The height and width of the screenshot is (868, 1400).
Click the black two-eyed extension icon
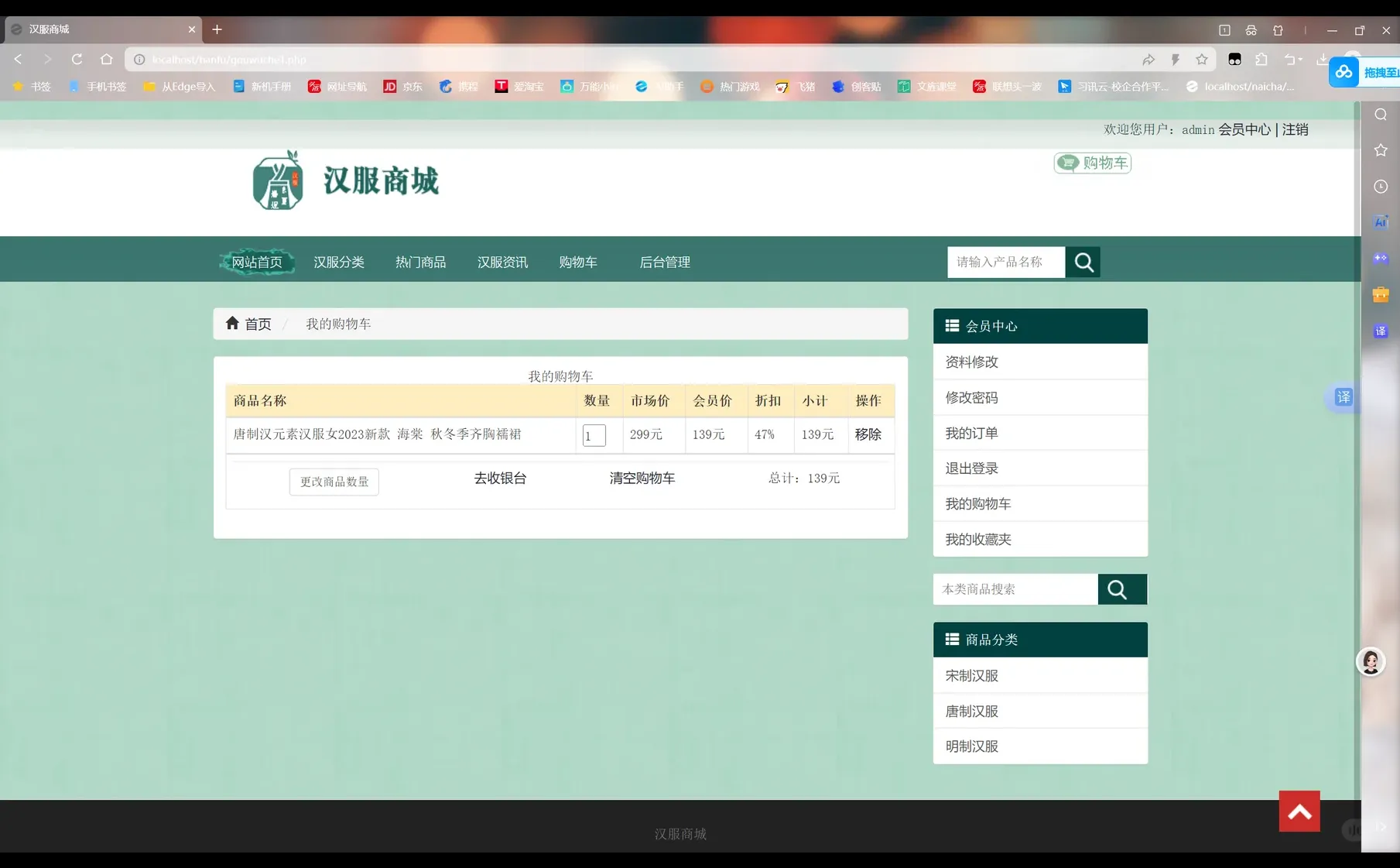coord(1235,60)
